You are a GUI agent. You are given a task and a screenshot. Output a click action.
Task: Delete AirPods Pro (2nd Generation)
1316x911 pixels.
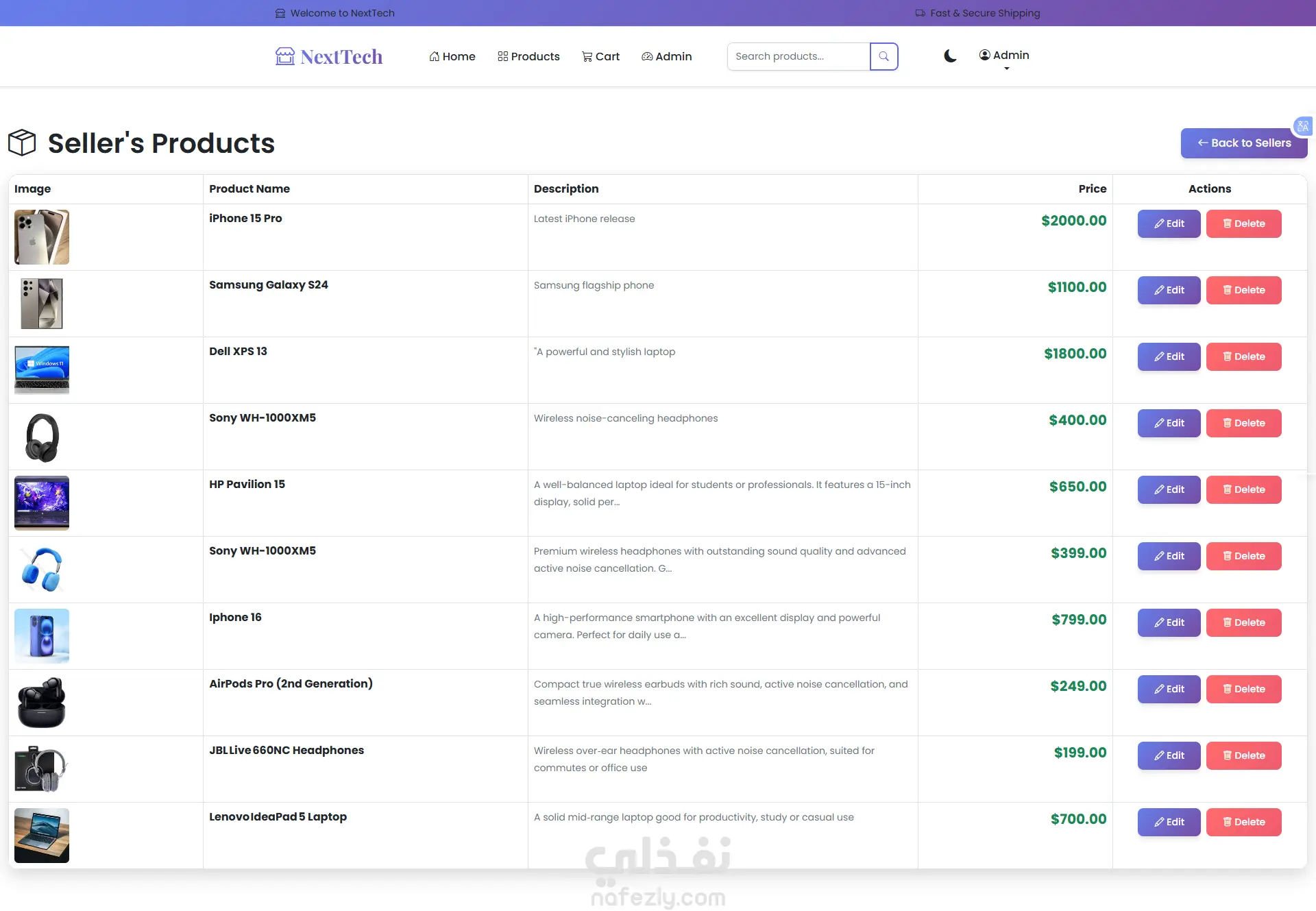(1243, 689)
